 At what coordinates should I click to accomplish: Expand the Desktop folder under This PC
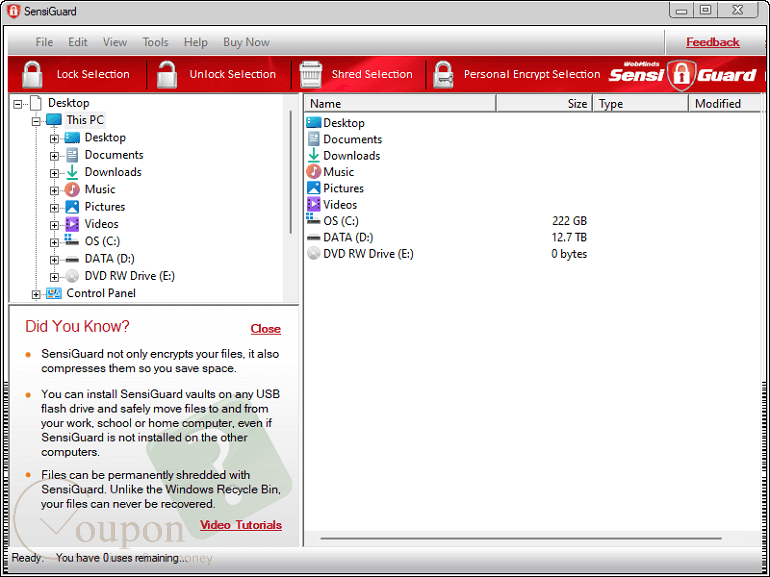(x=55, y=138)
